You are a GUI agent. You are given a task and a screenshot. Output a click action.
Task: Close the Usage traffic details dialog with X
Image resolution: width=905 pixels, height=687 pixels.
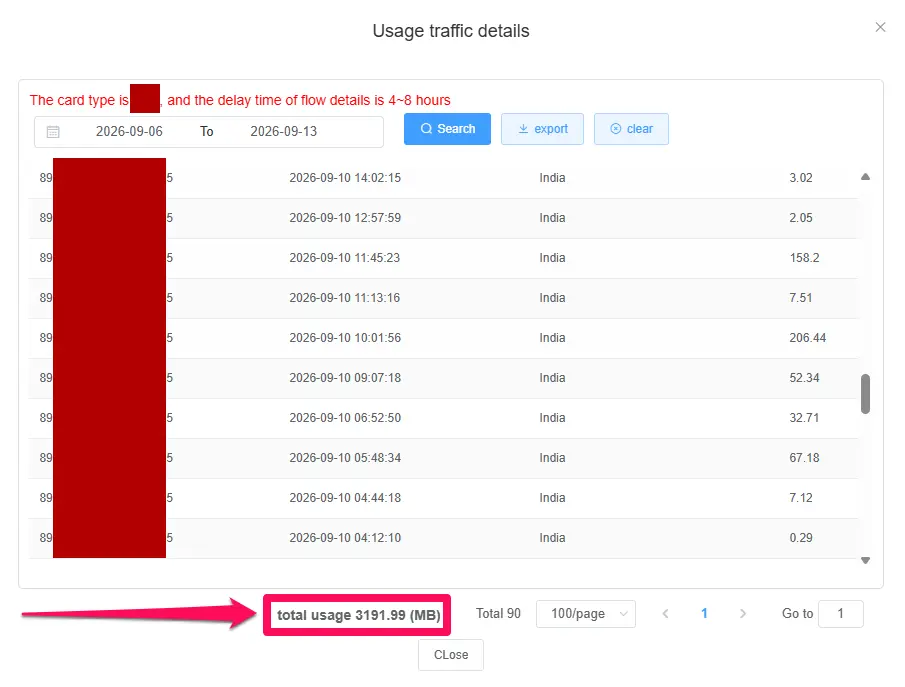tap(880, 27)
